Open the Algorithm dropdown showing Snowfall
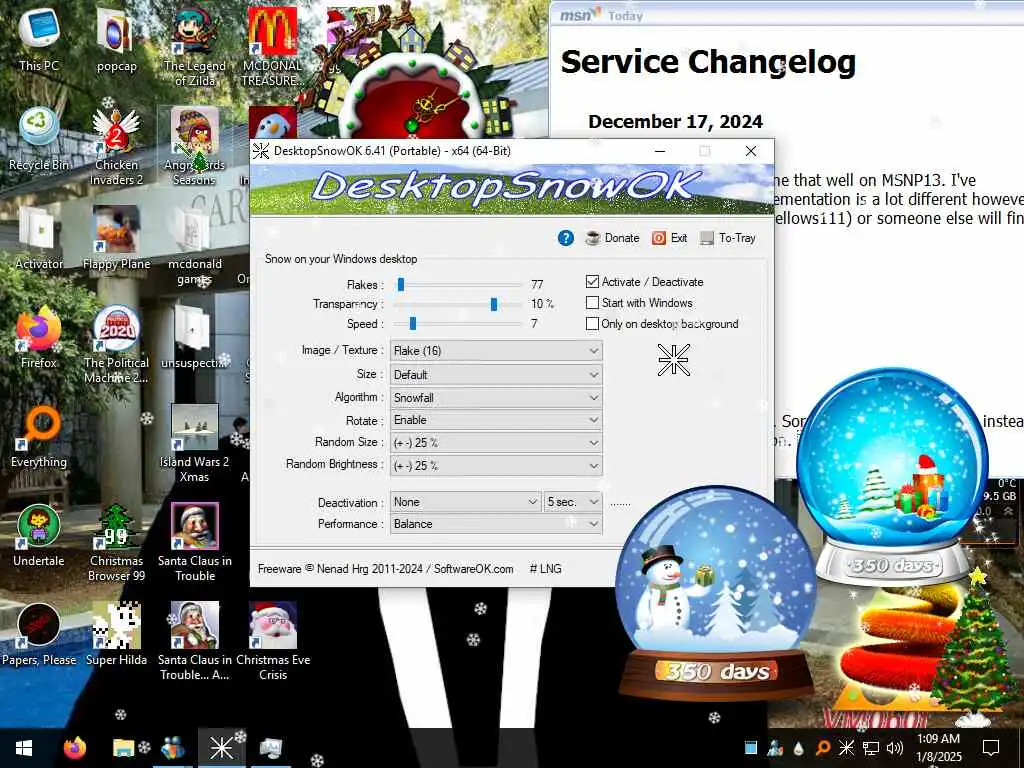 click(496, 398)
